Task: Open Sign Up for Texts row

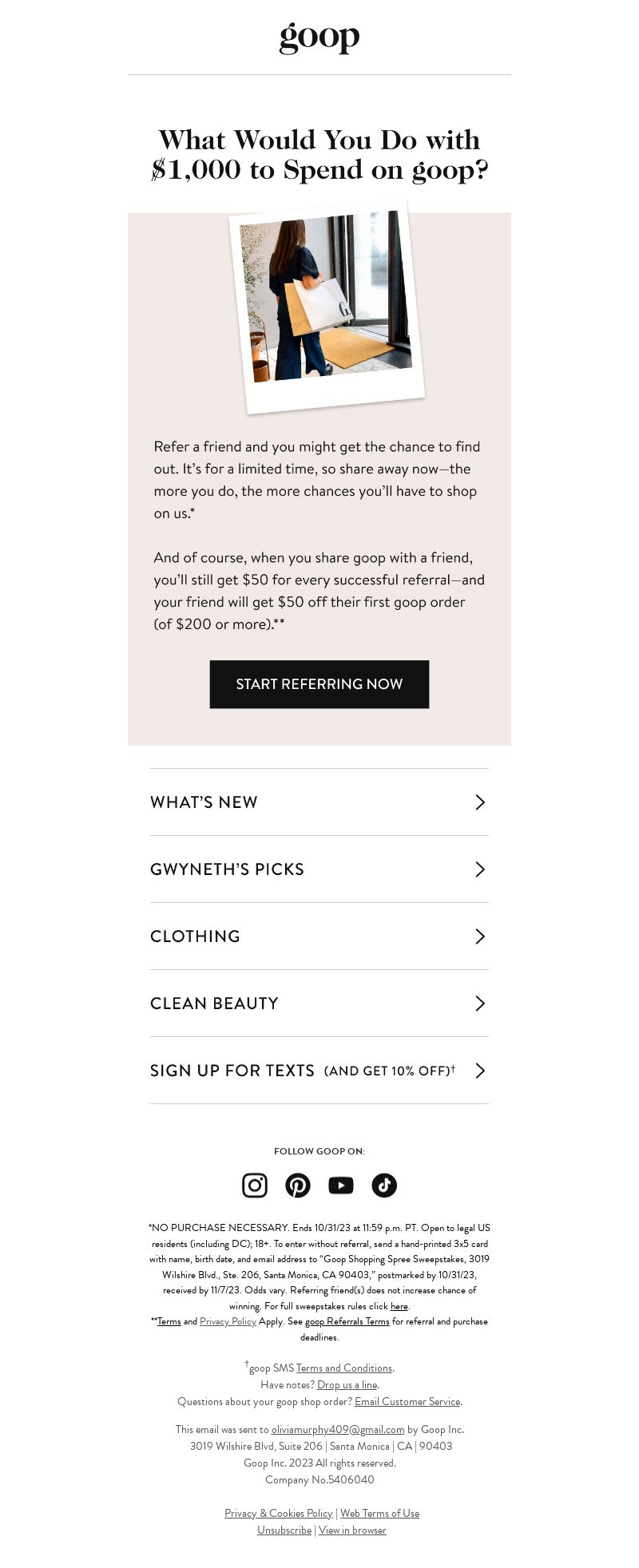Action: point(319,1071)
